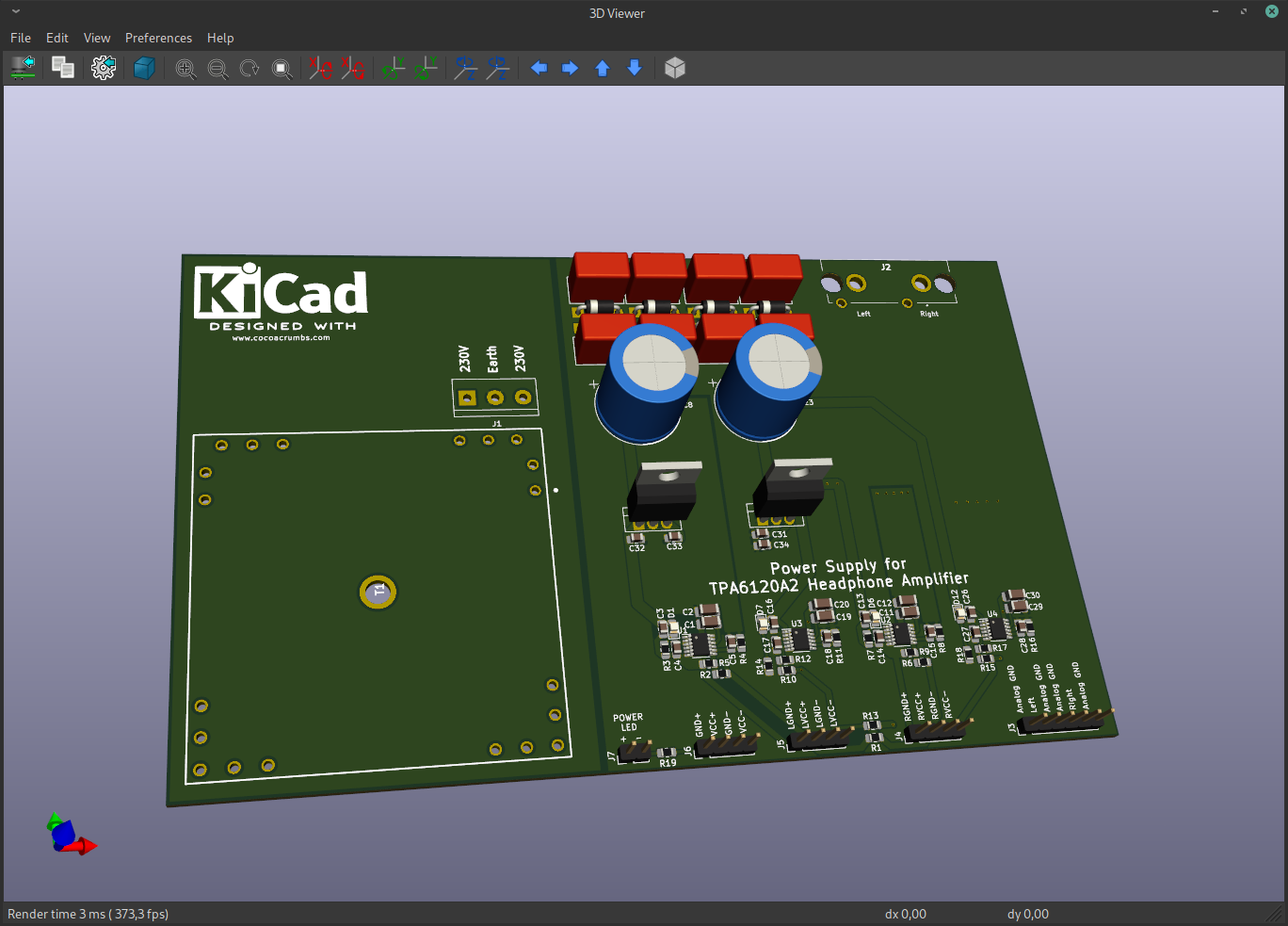
Task: Open the Help menu
Action: coord(220,38)
